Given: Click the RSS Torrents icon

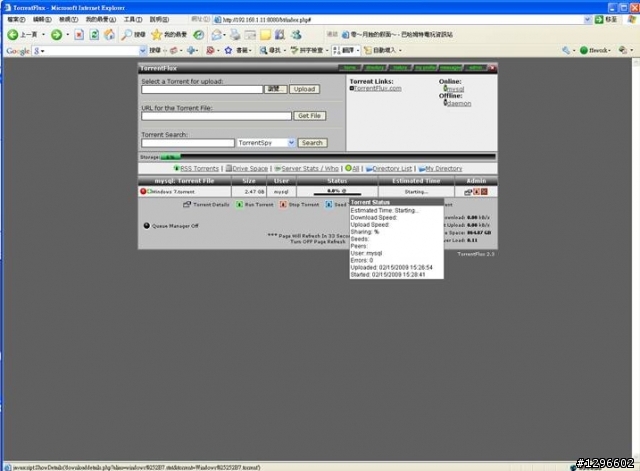Looking at the screenshot, I should point(176,168).
